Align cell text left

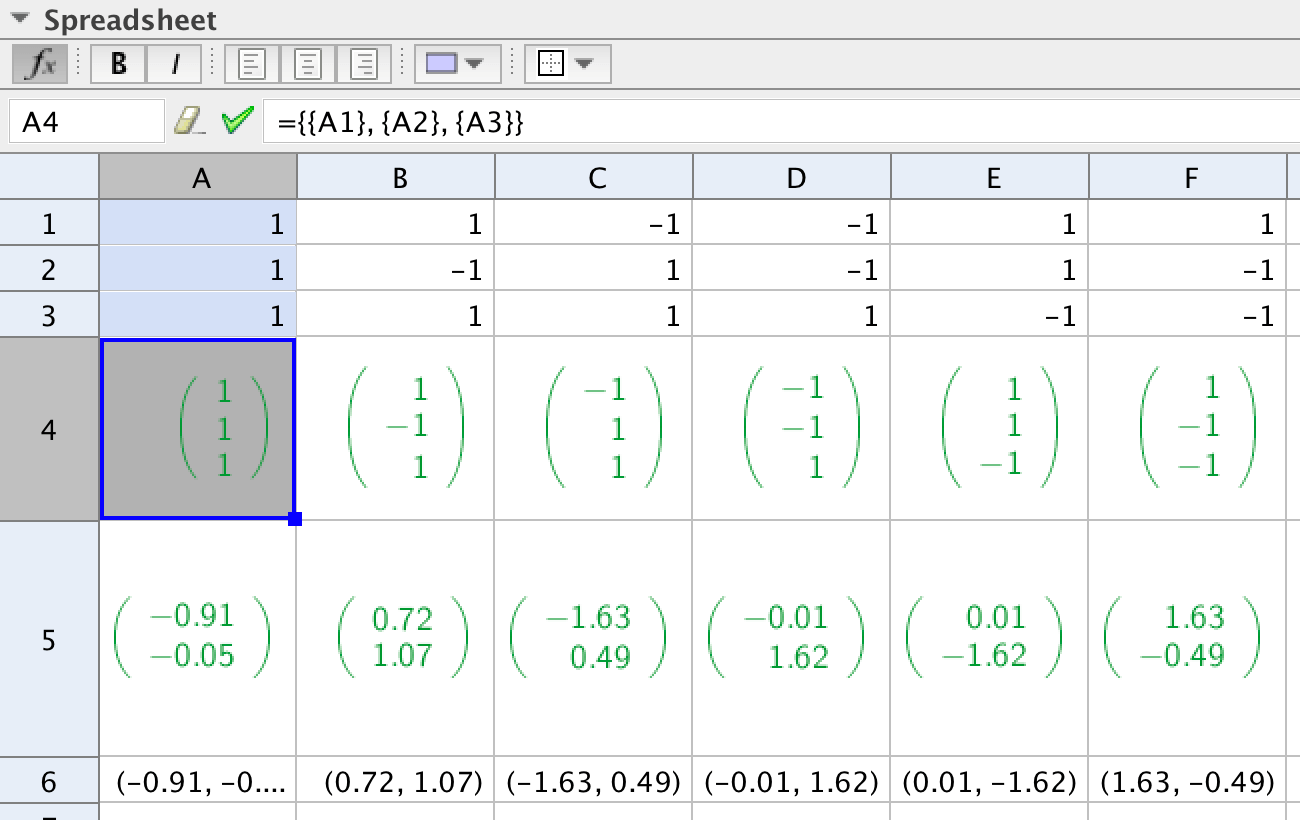(x=253, y=64)
